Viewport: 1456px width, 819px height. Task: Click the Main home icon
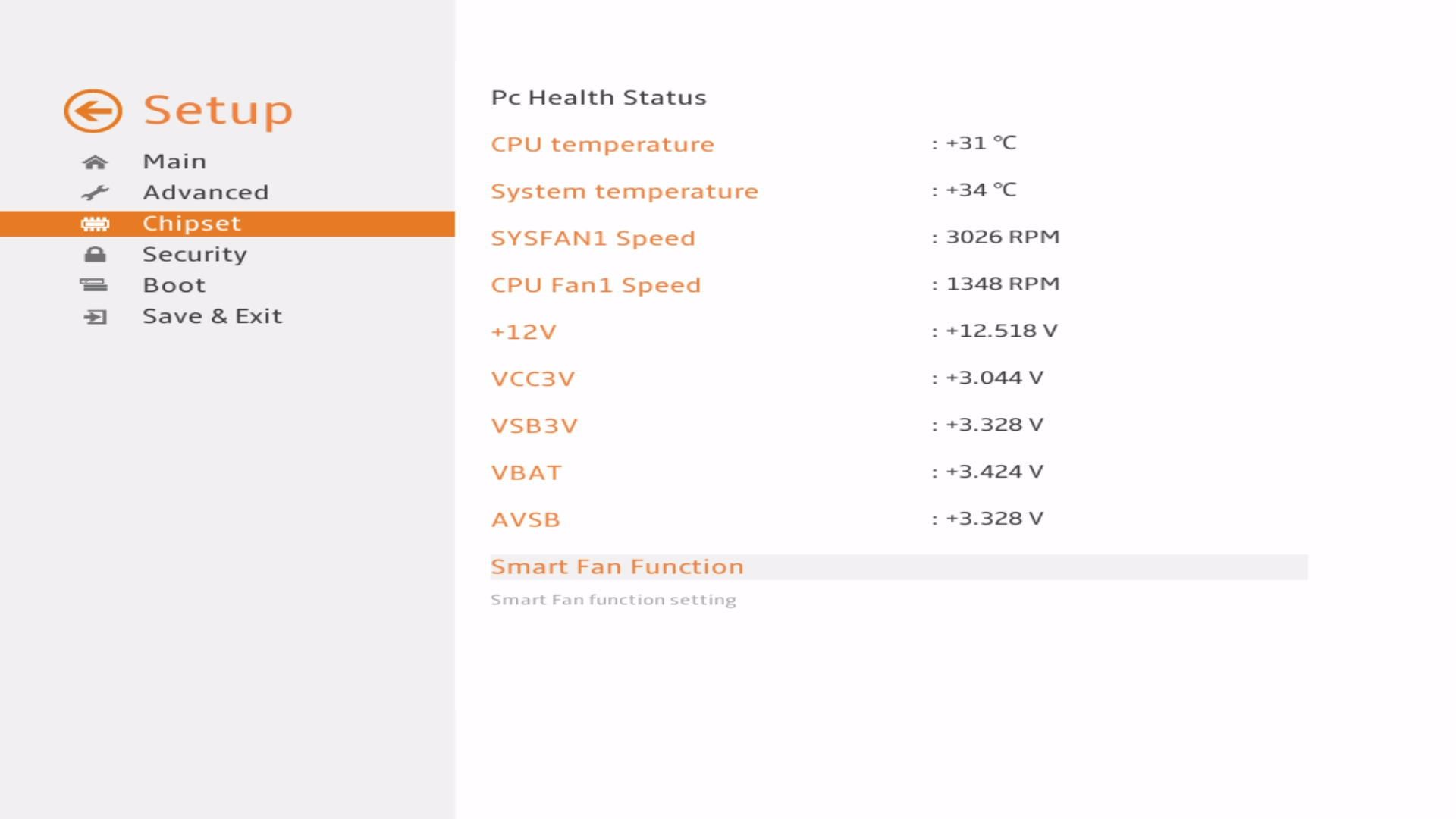pos(95,162)
